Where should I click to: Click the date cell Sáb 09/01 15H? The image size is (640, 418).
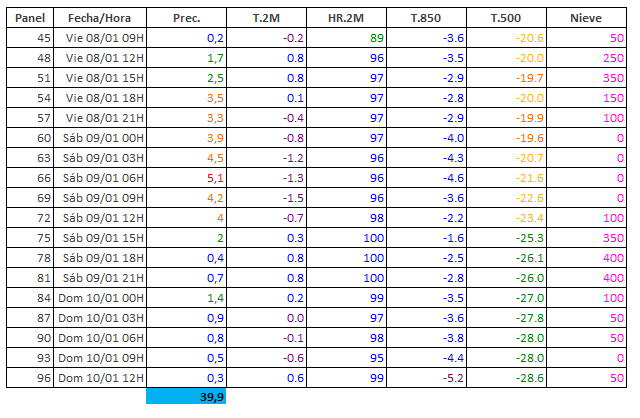point(100,238)
